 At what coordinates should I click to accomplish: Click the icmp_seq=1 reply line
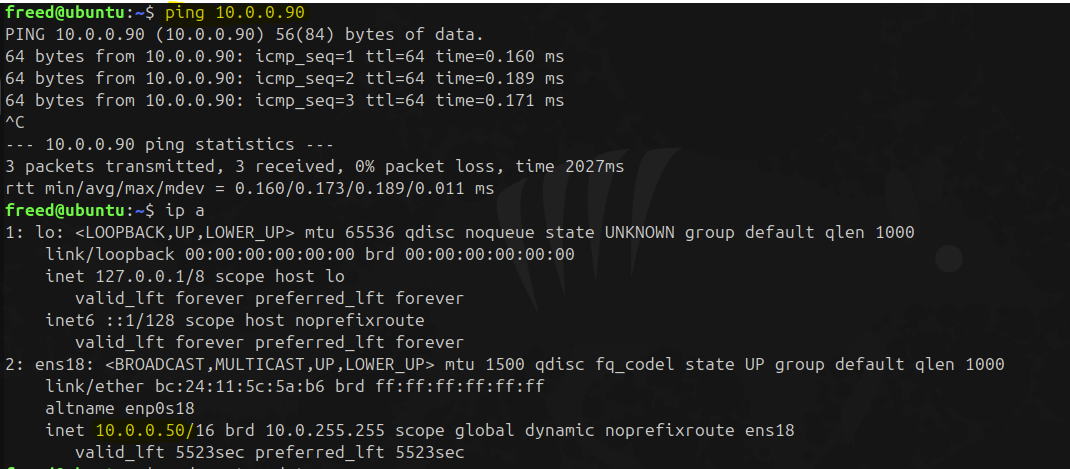[x=284, y=55]
